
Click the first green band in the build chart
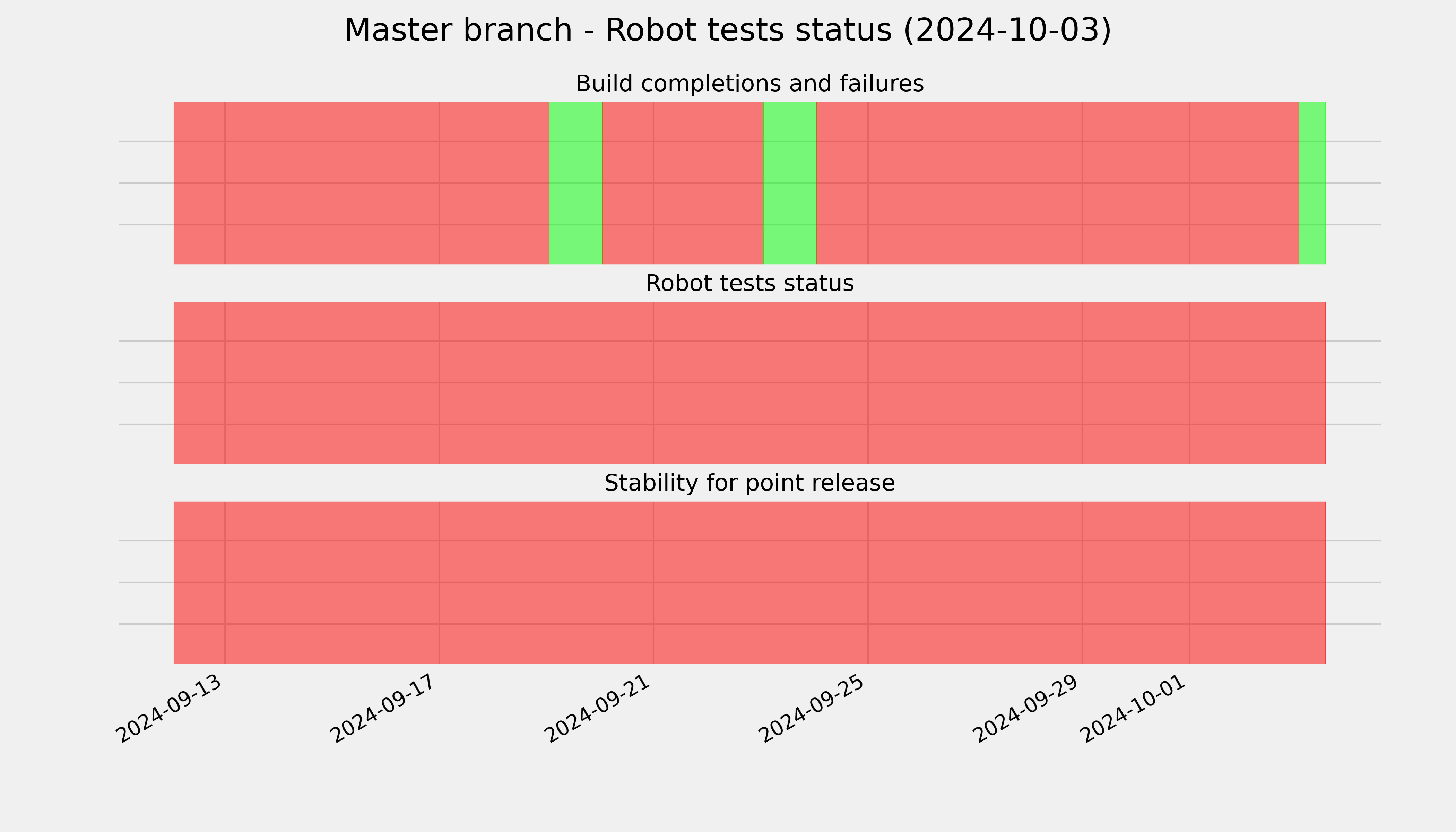(x=575, y=183)
